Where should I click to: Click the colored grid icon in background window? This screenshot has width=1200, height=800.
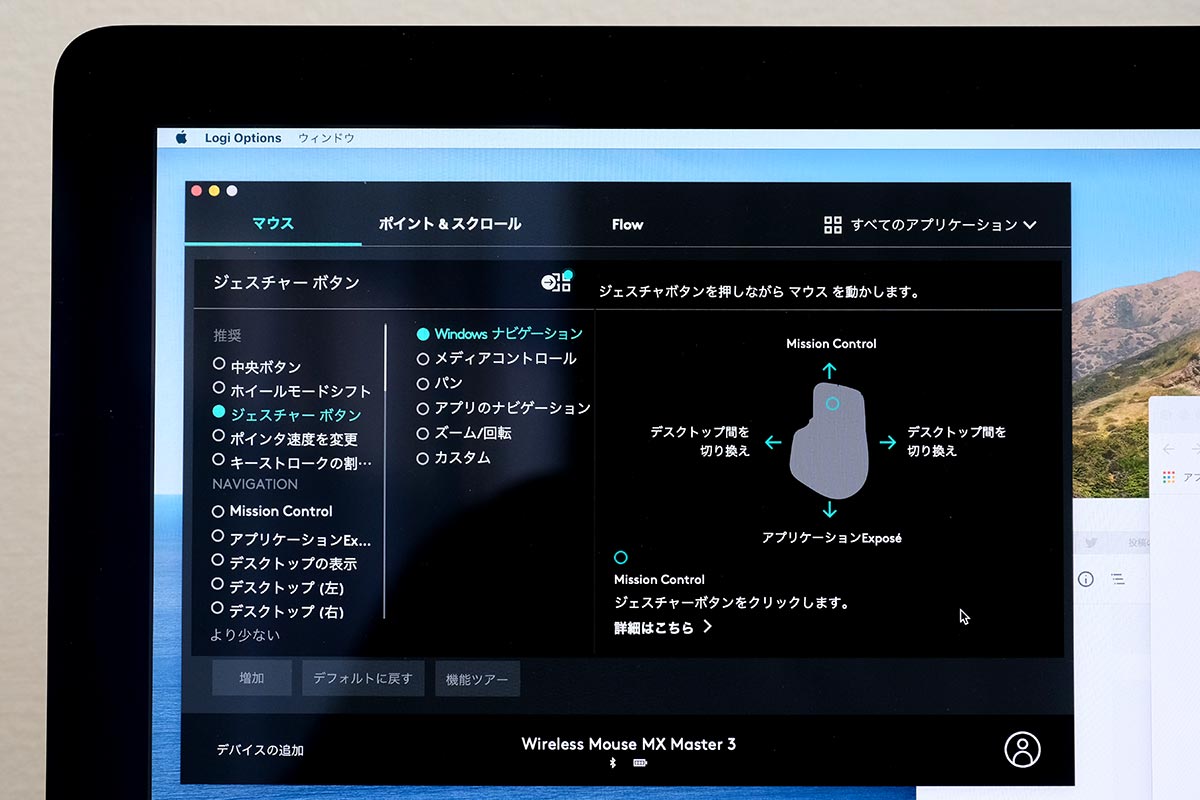pos(1169,477)
